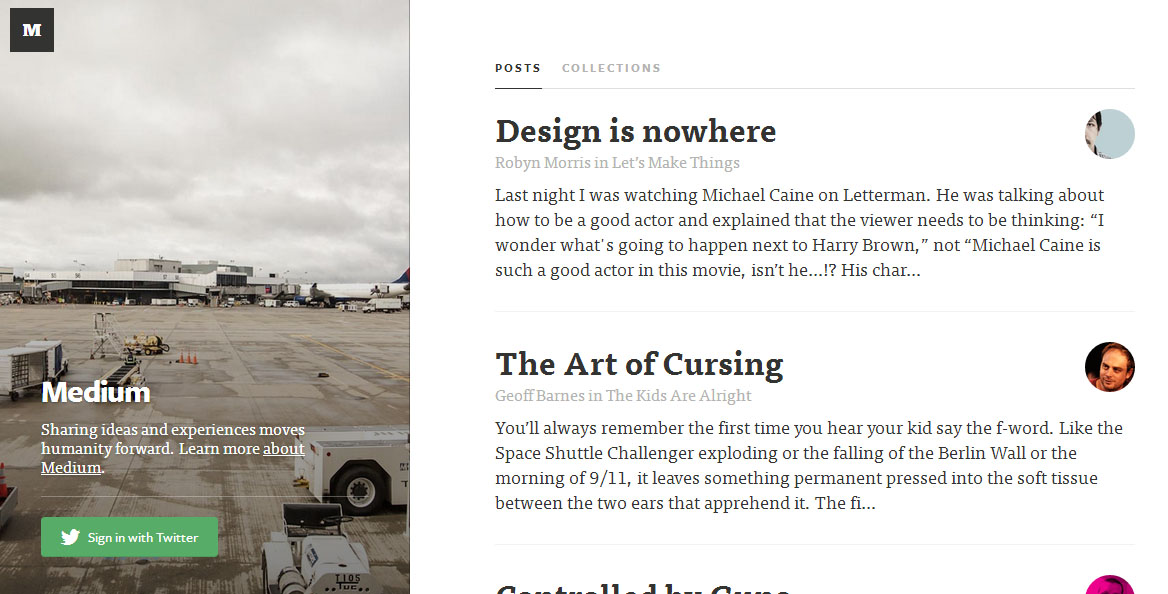Open the "Design is nowhere" post title
Viewport: 1168px width, 594px height.
pos(635,131)
